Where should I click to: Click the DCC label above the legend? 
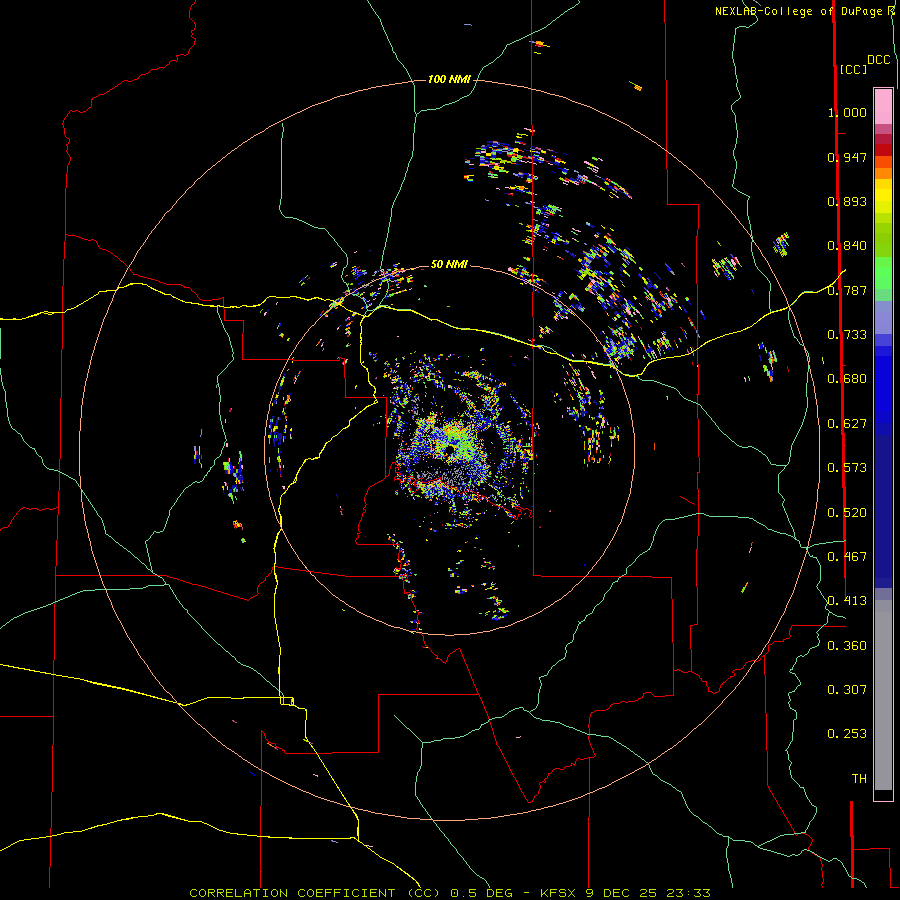(878, 60)
